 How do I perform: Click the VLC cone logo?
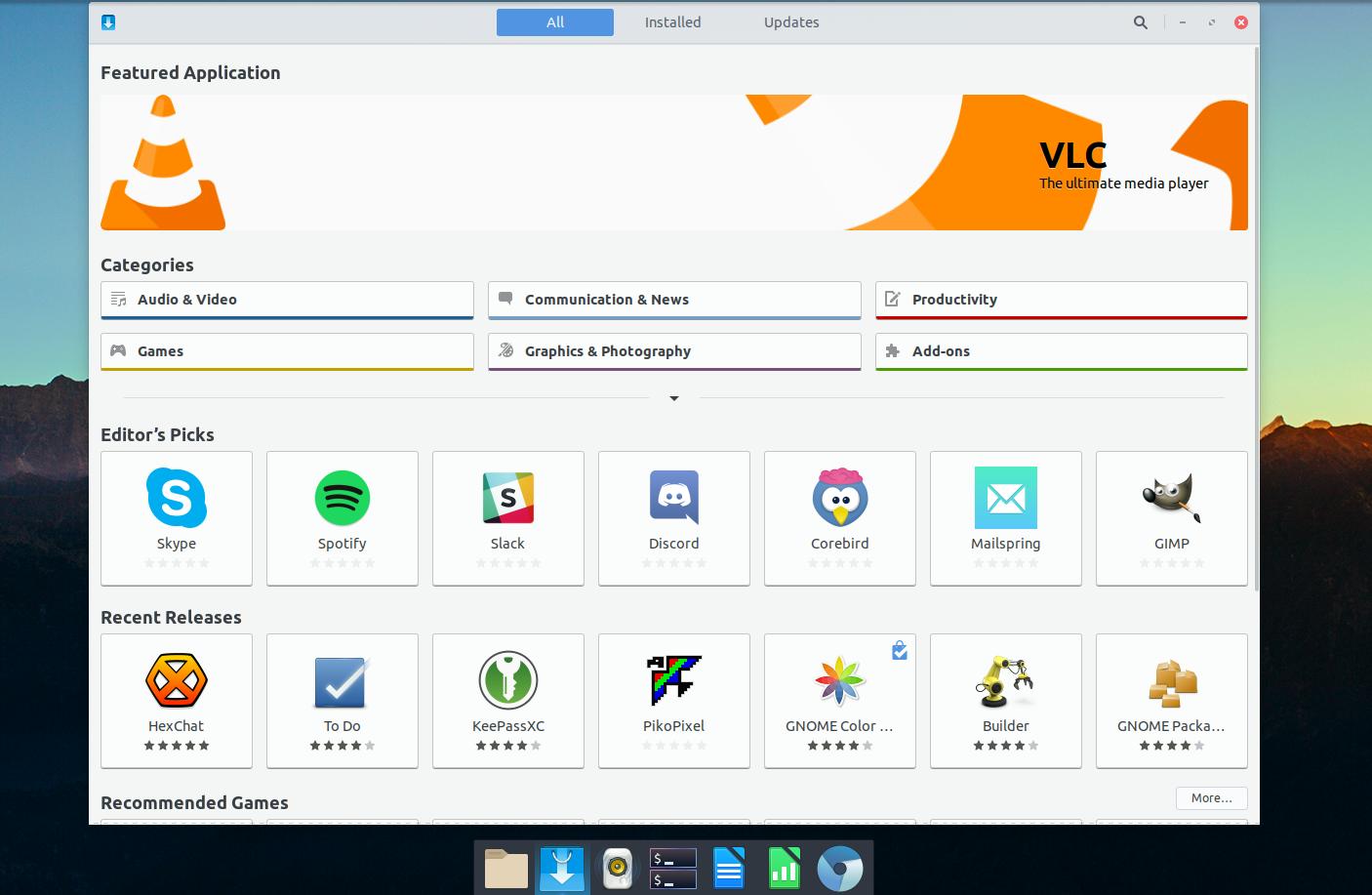tap(163, 162)
